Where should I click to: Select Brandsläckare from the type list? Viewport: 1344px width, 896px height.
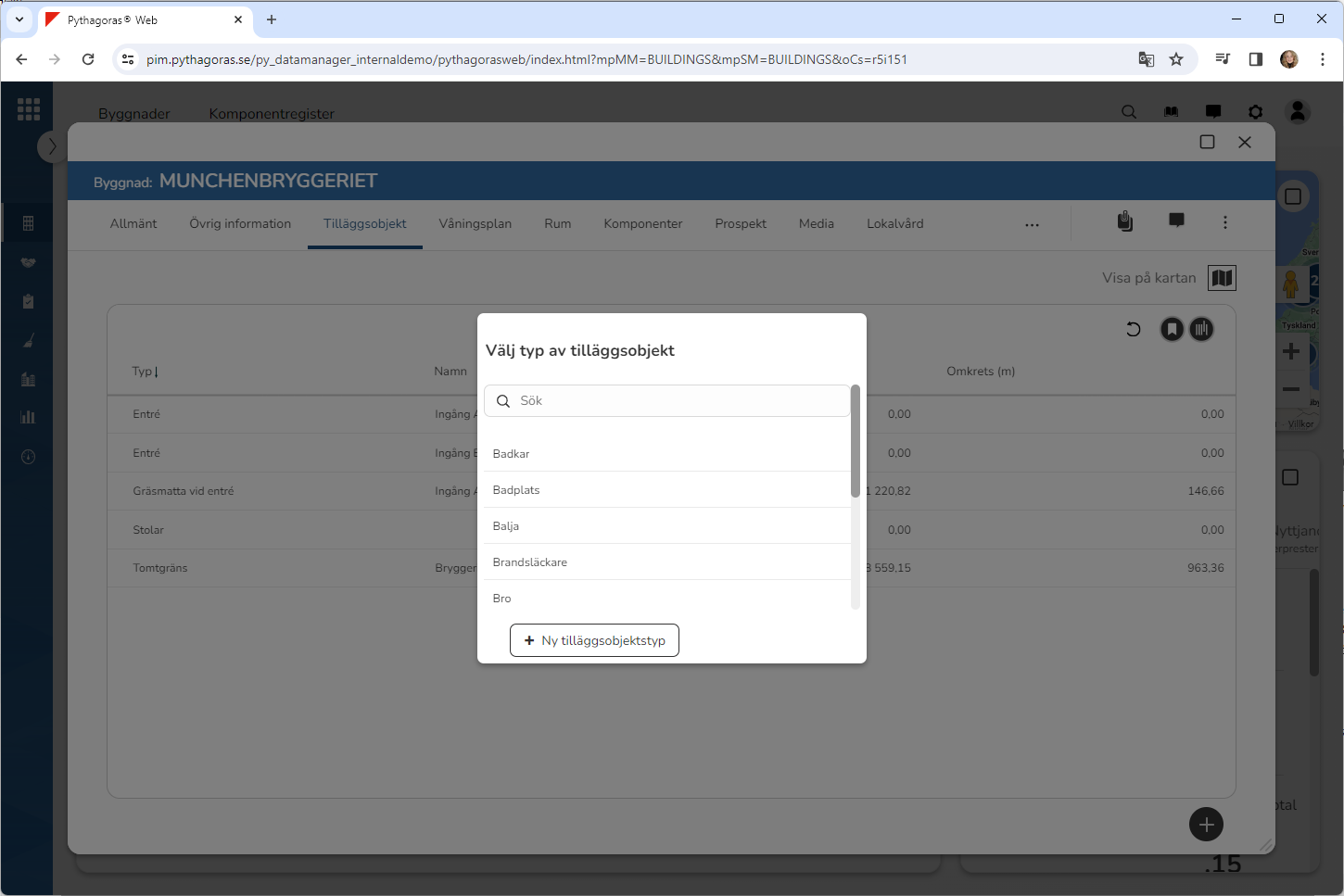[x=530, y=562]
